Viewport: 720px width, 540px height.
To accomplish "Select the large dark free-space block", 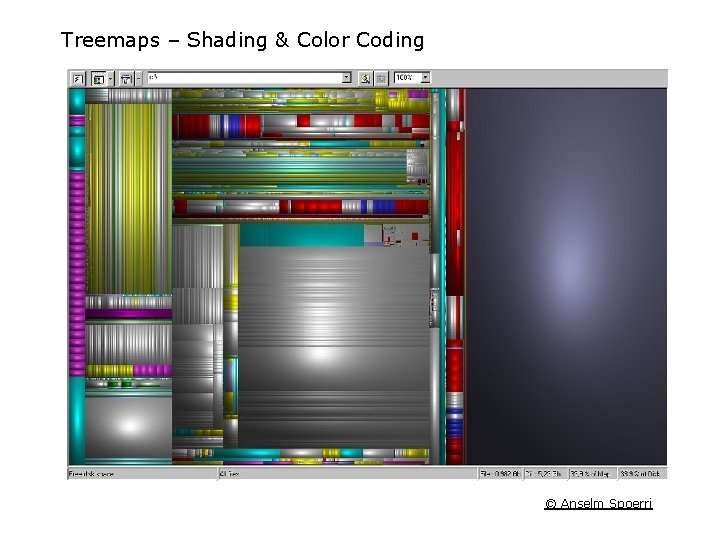I will point(567,276).
